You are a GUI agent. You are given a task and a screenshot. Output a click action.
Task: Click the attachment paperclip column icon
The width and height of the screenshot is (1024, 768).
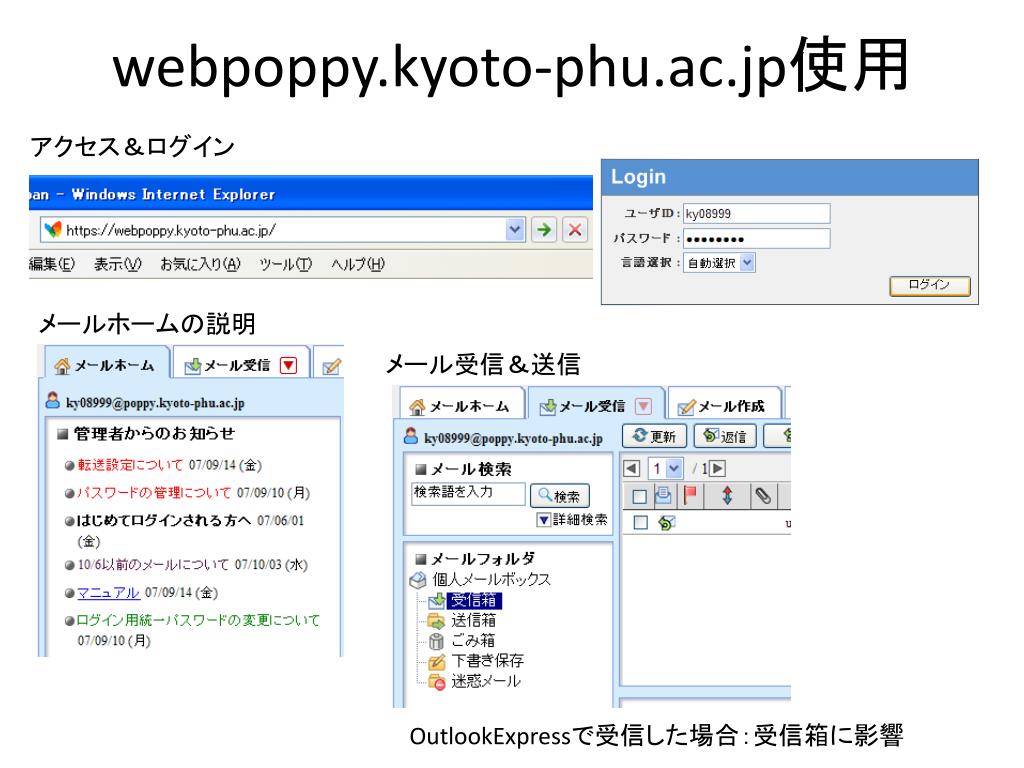pyautogui.click(x=763, y=496)
